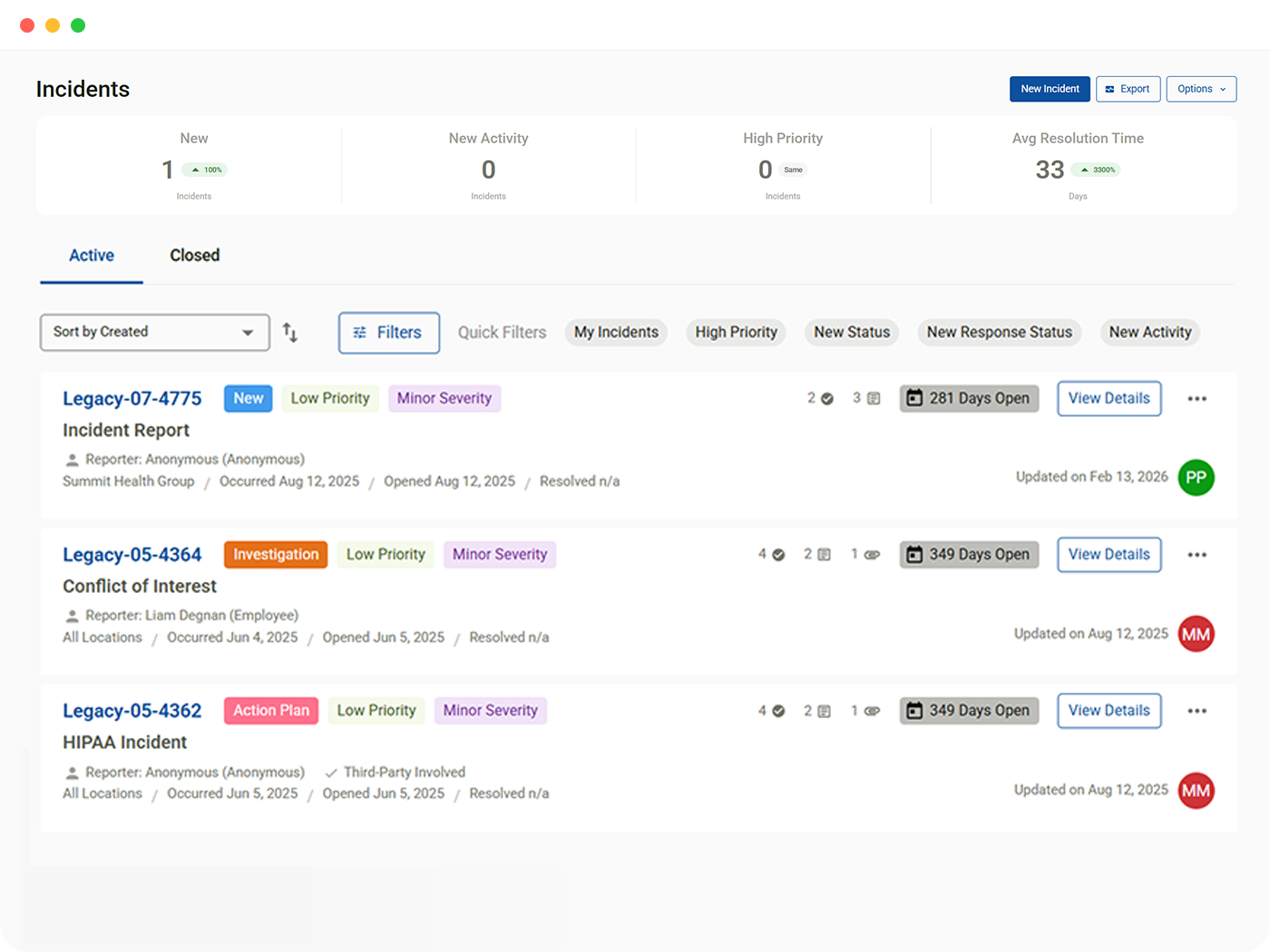Toggle the New Response Status quick filter
The width and height of the screenshot is (1270, 952).
click(999, 333)
